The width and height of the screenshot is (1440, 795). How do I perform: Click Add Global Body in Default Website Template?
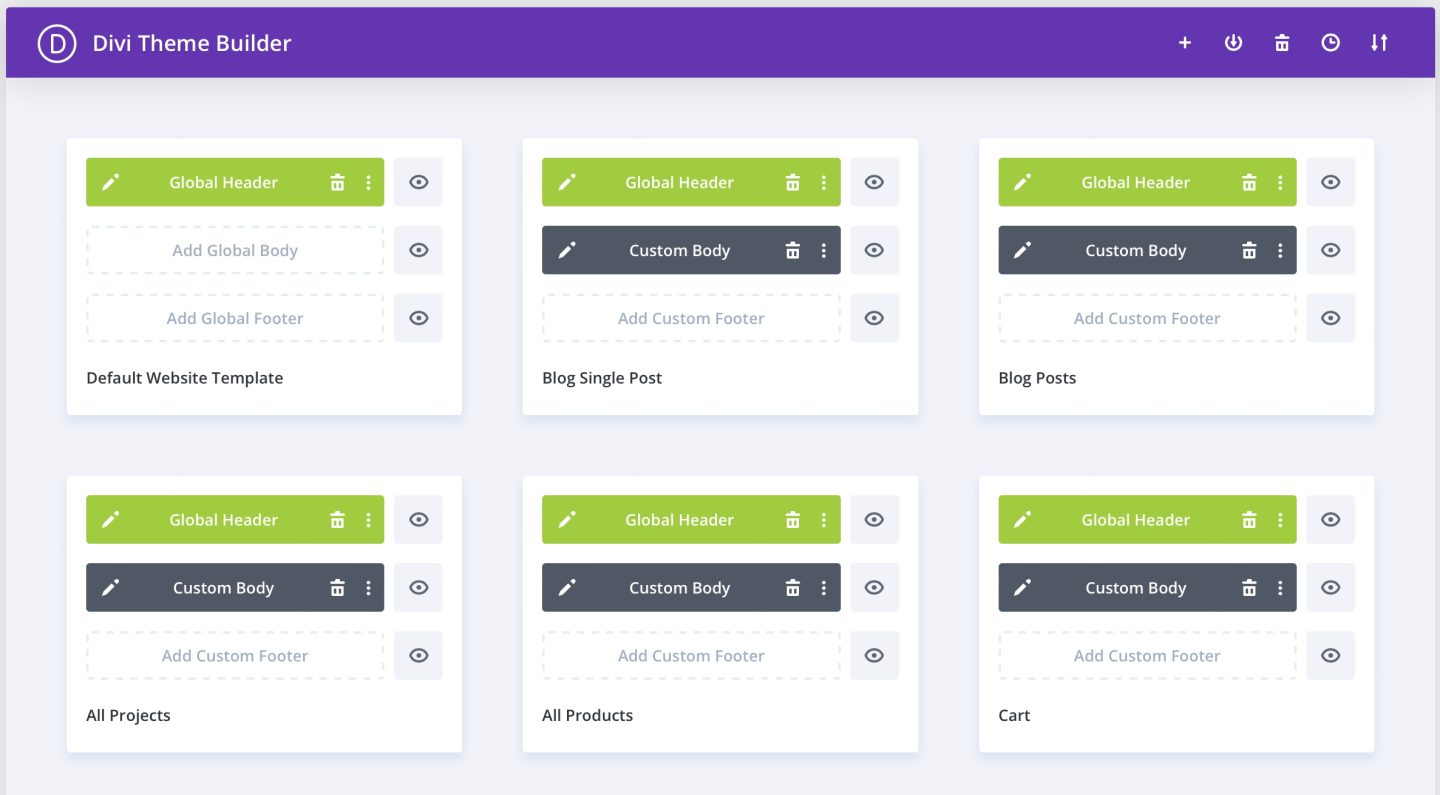(235, 250)
